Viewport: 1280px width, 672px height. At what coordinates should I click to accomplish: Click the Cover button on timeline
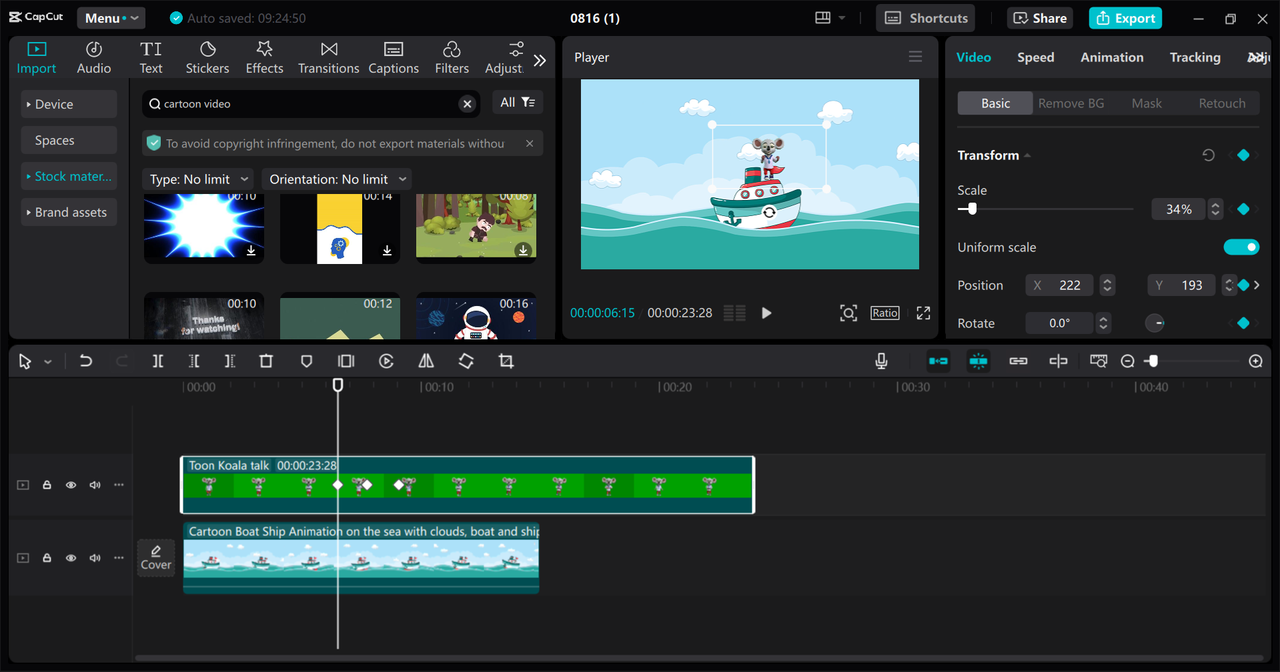coord(156,558)
